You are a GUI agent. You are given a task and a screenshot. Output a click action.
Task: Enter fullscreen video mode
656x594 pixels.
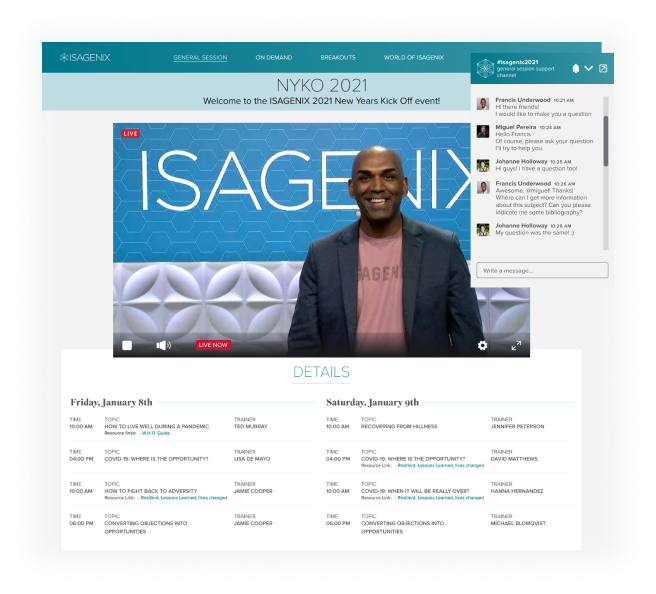coord(516,346)
